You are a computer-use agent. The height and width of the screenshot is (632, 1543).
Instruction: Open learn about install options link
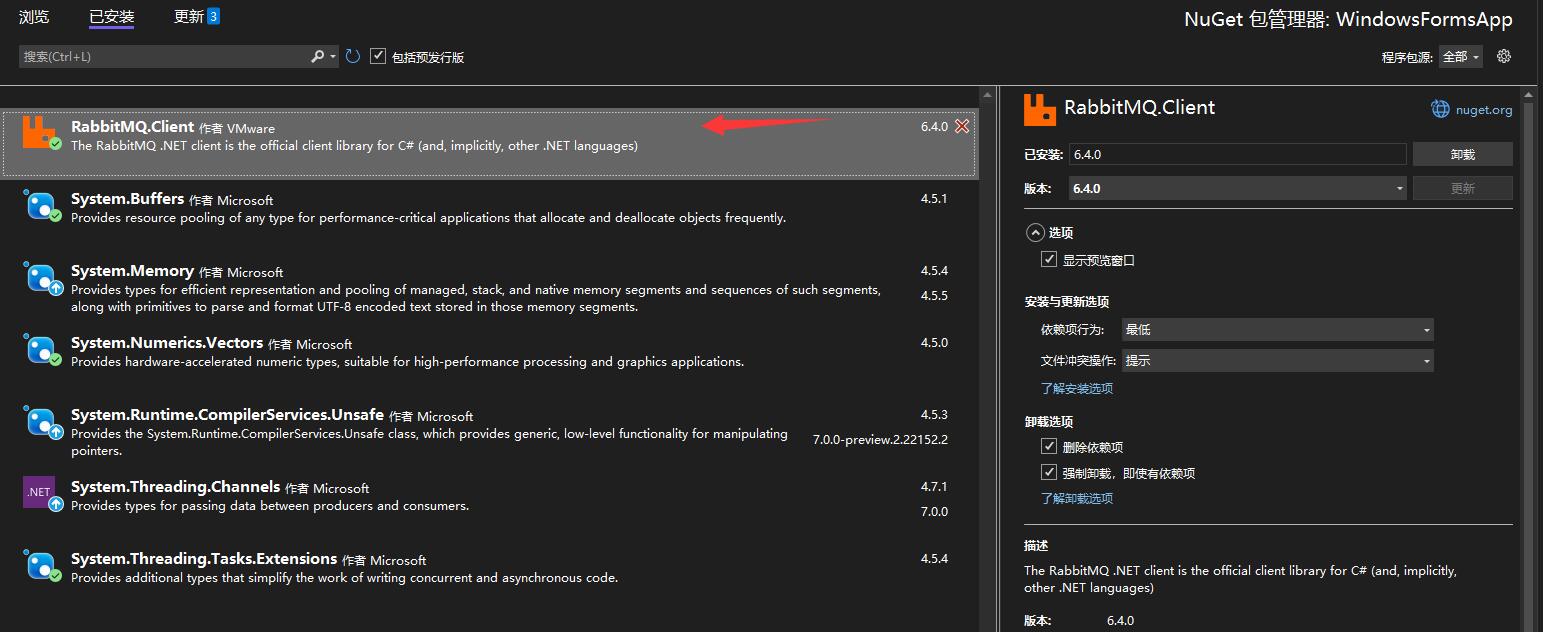click(x=1077, y=388)
